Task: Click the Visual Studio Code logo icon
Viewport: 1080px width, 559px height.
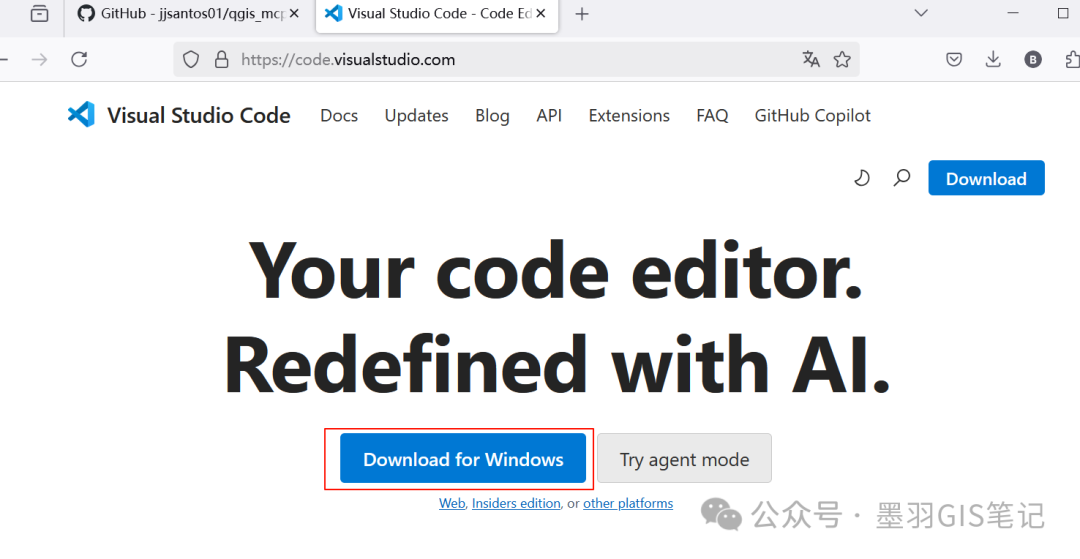Action: 81,115
